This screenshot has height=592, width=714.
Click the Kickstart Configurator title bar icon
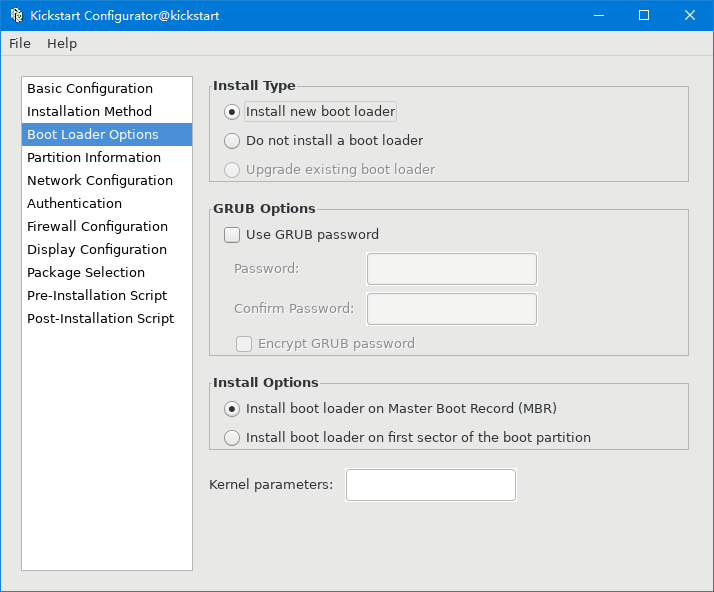point(17,15)
